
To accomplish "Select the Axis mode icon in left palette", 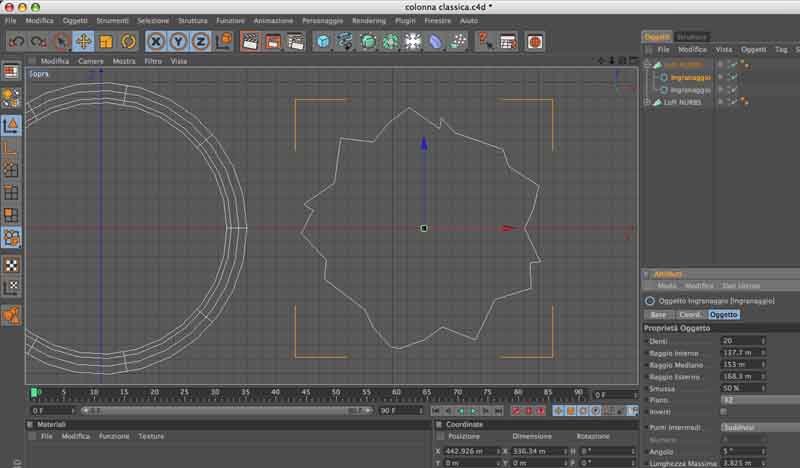I will point(11,149).
